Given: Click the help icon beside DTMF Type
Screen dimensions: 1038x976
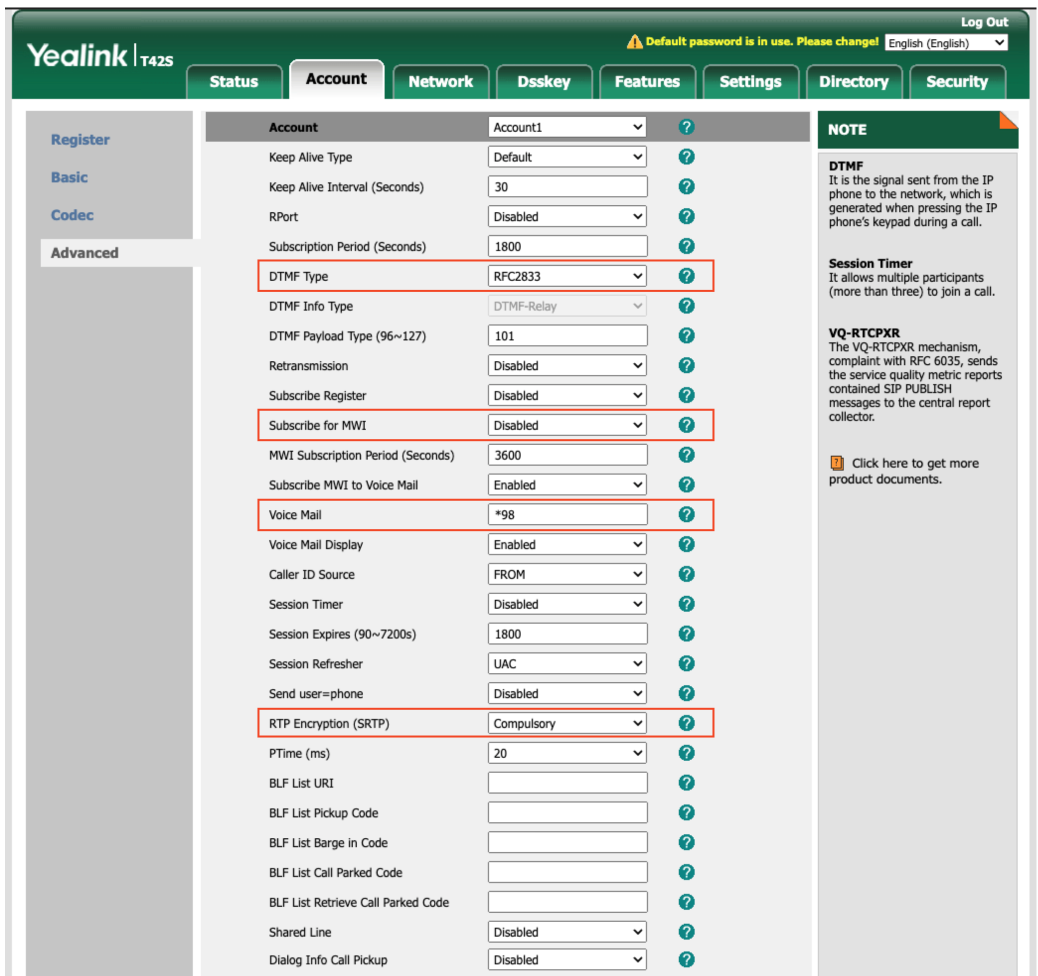Looking at the screenshot, I should [686, 276].
